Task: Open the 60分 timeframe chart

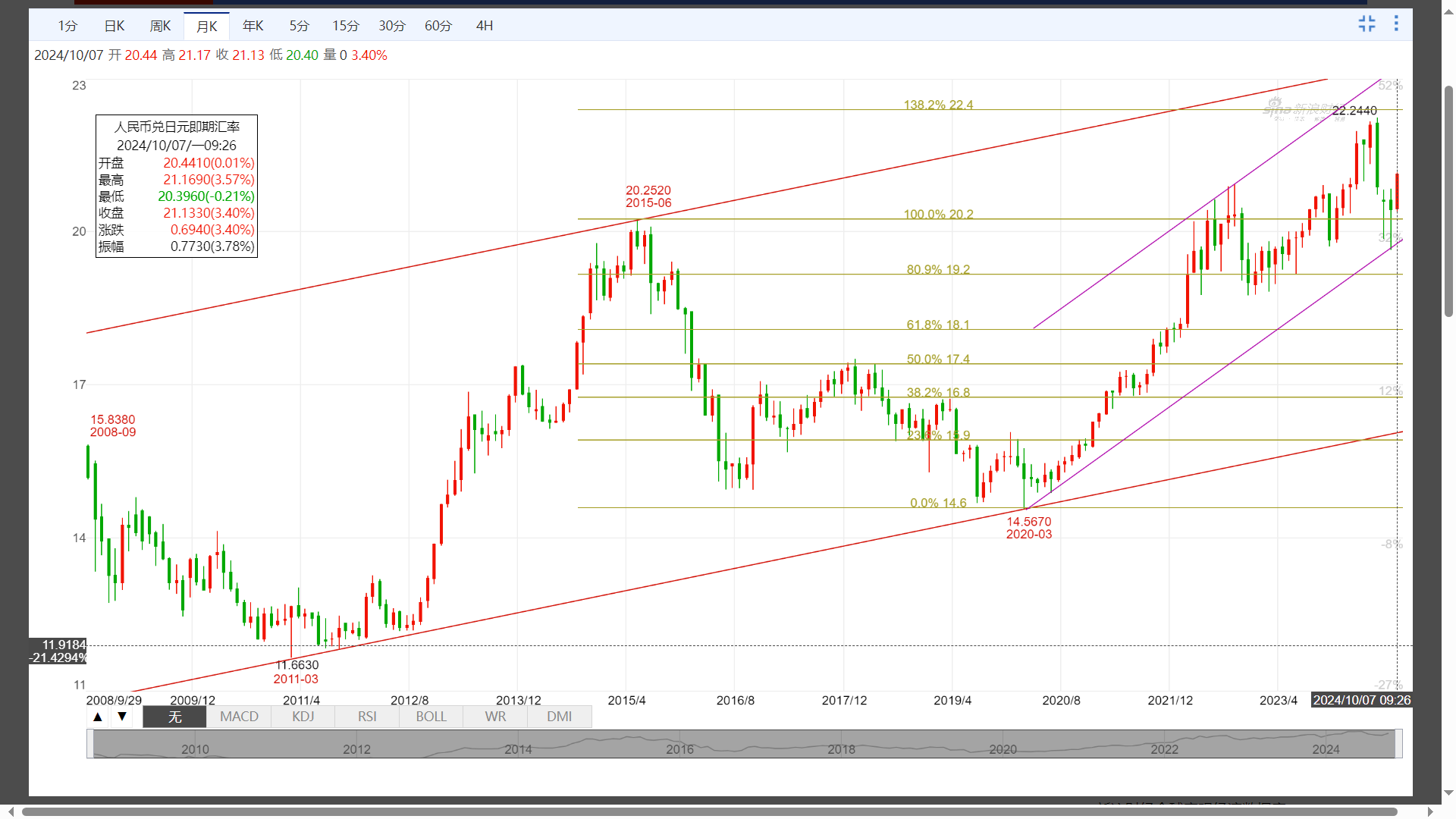Action: (438, 26)
